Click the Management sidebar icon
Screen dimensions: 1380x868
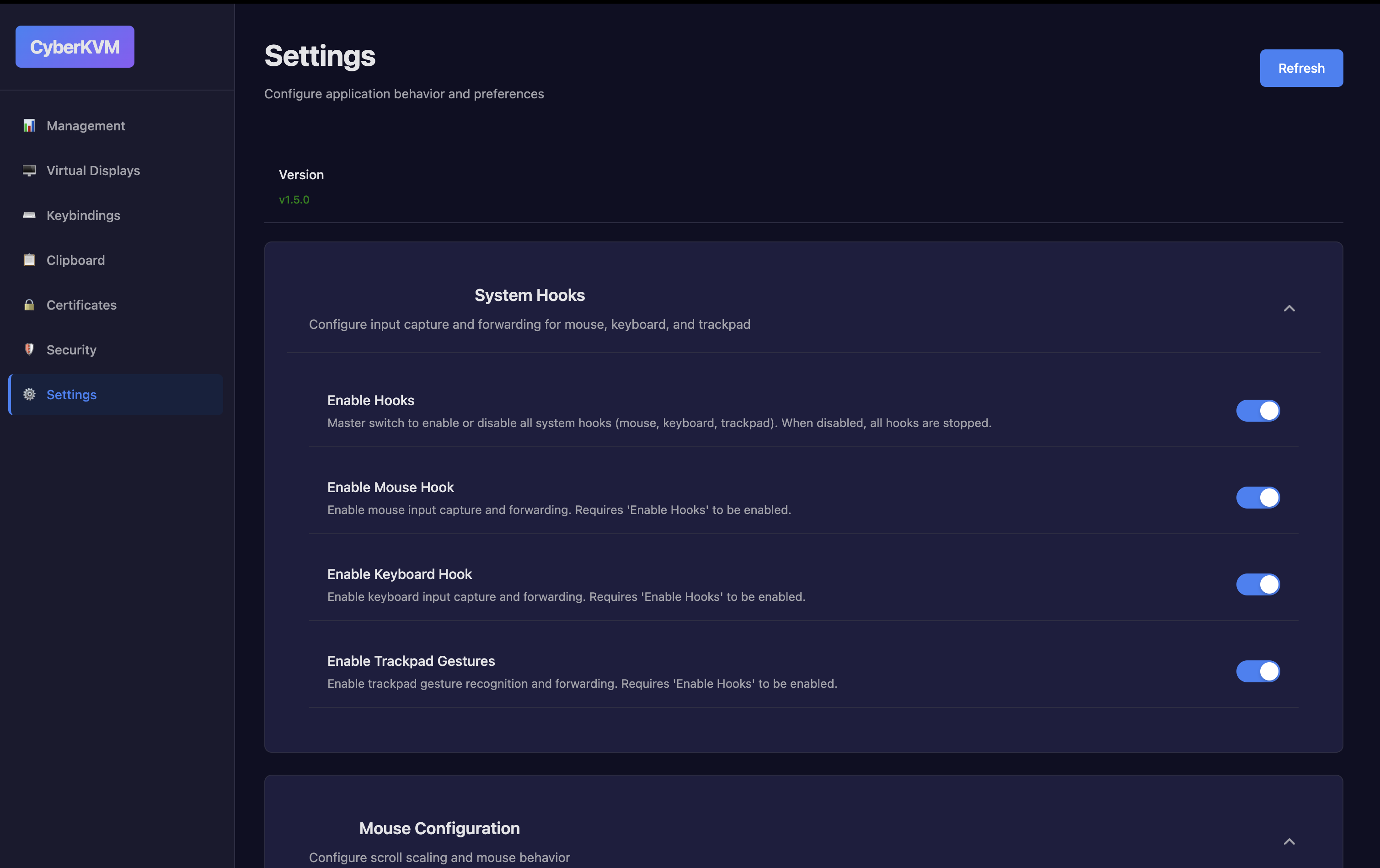point(29,125)
